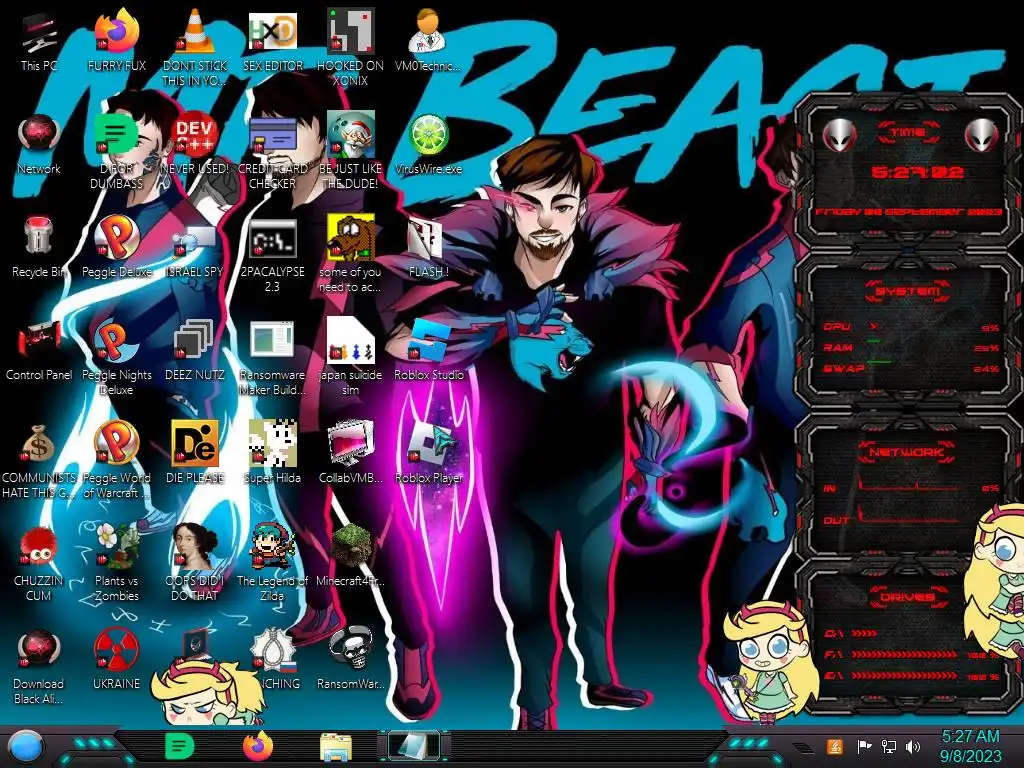The image size is (1024, 768).
Task: Click the NETWORK widget header
Action: (x=908, y=452)
